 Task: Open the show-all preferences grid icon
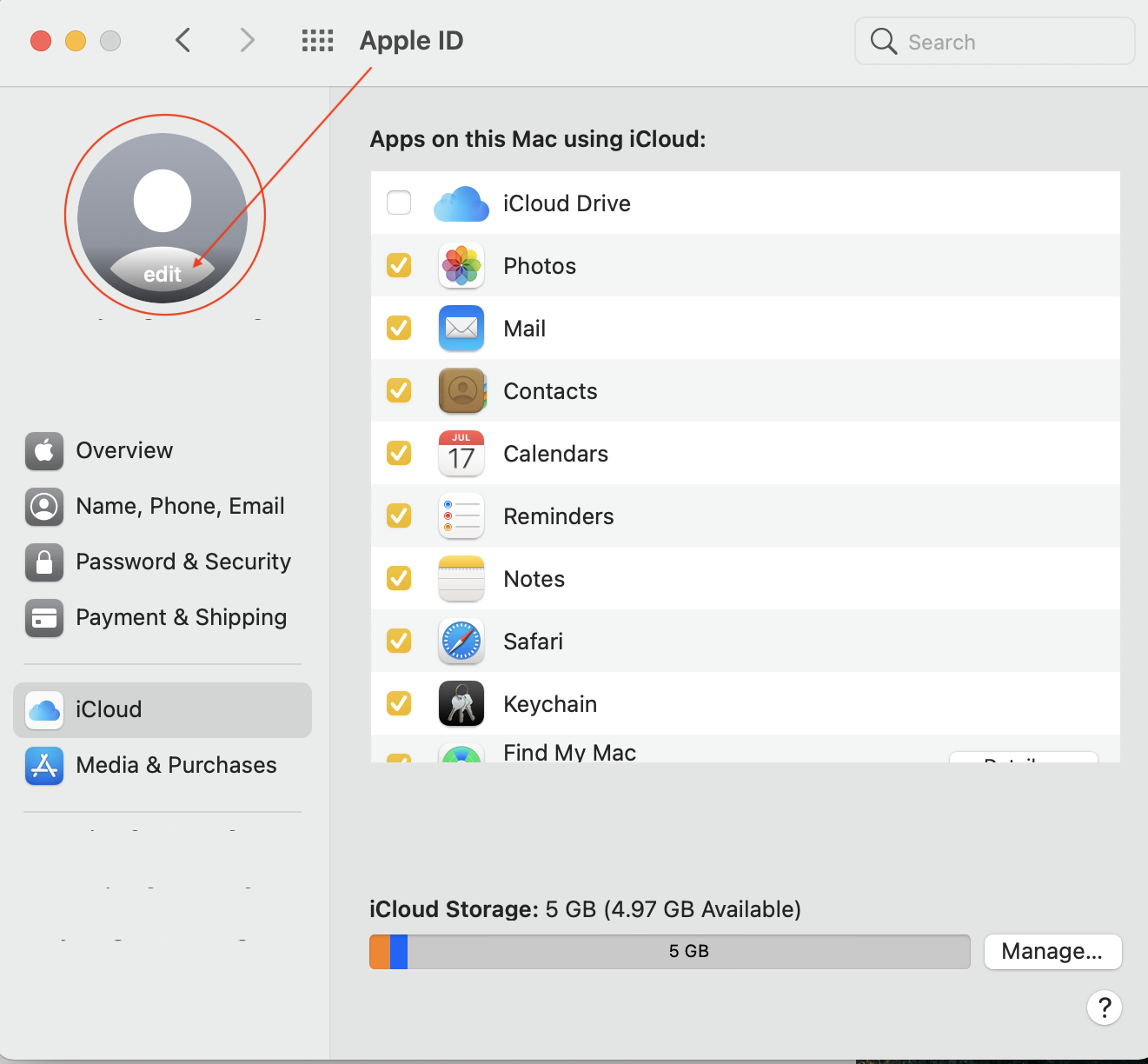coord(317,40)
